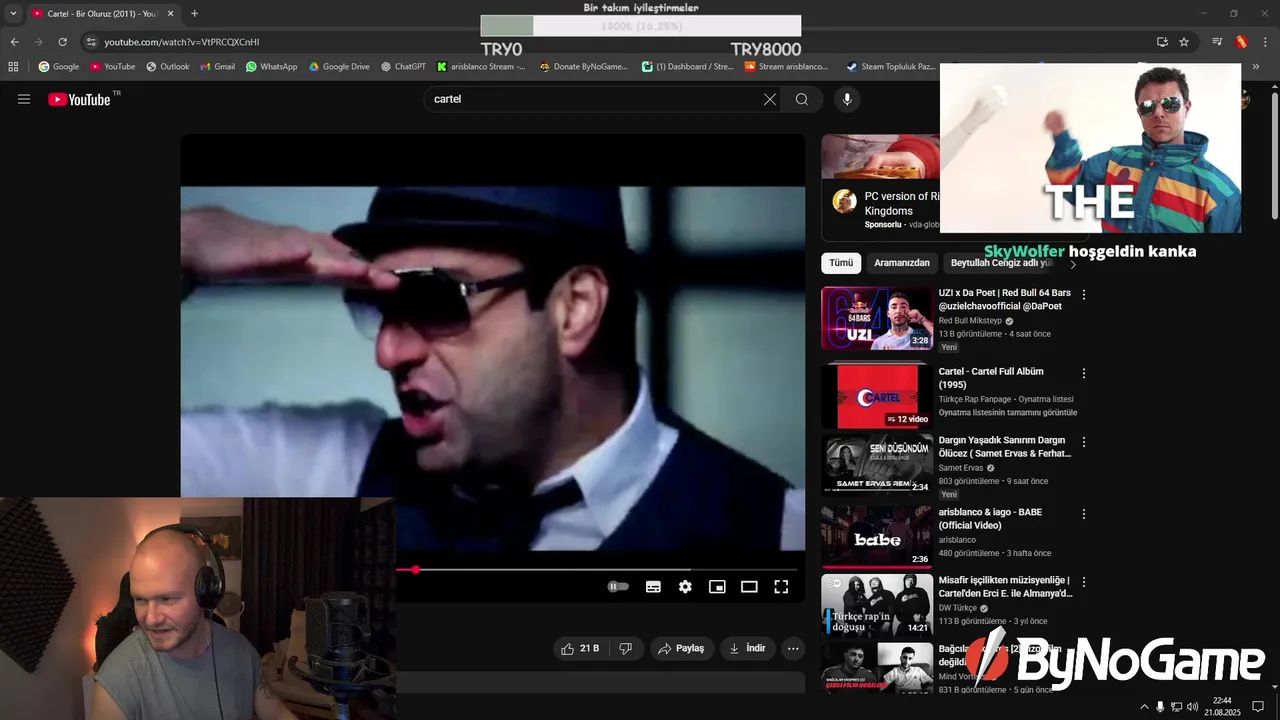Go to the YouTube home logo
Image resolution: width=1280 pixels, height=720 pixels.
click(x=79, y=99)
